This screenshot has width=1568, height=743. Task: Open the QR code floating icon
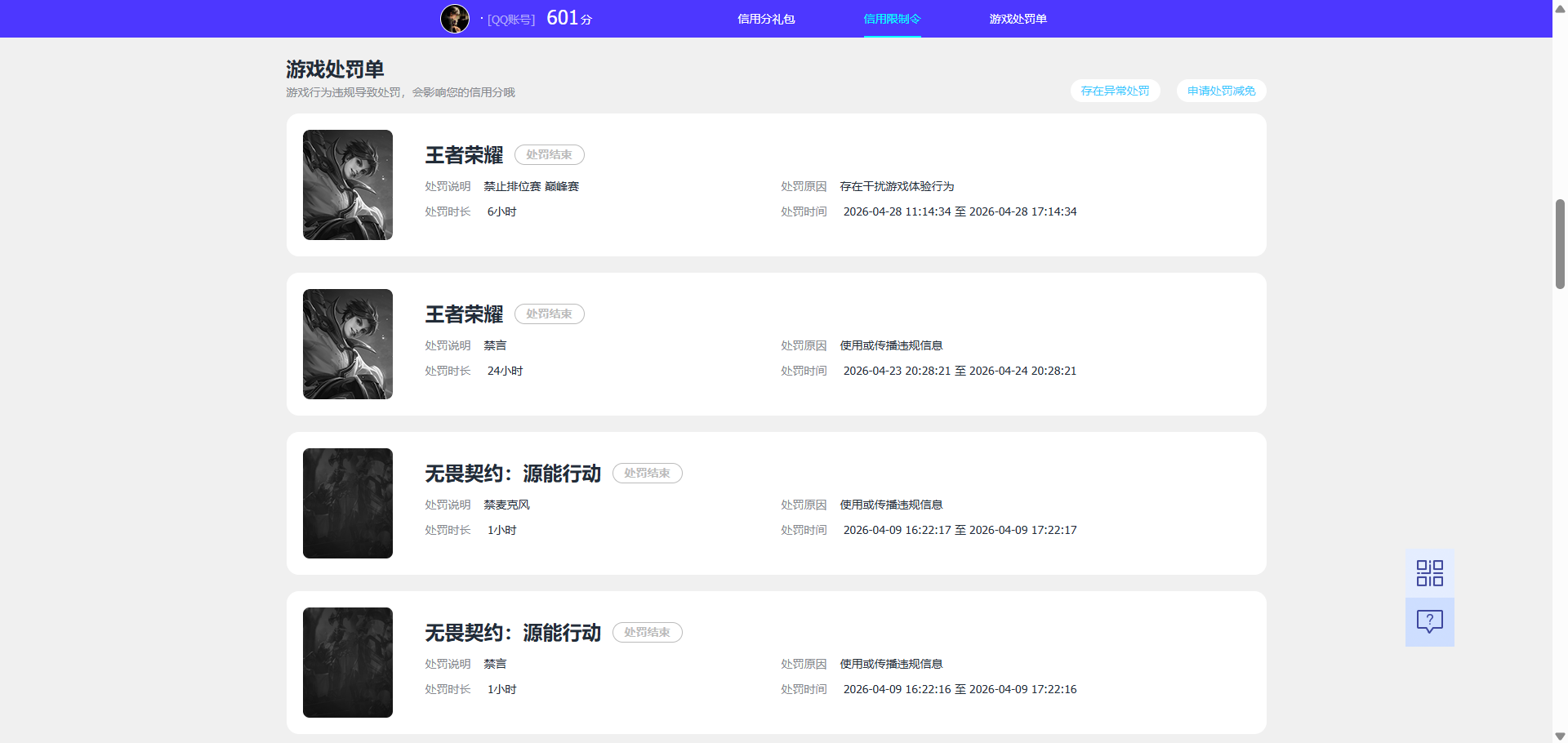(x=1429, y=573)
